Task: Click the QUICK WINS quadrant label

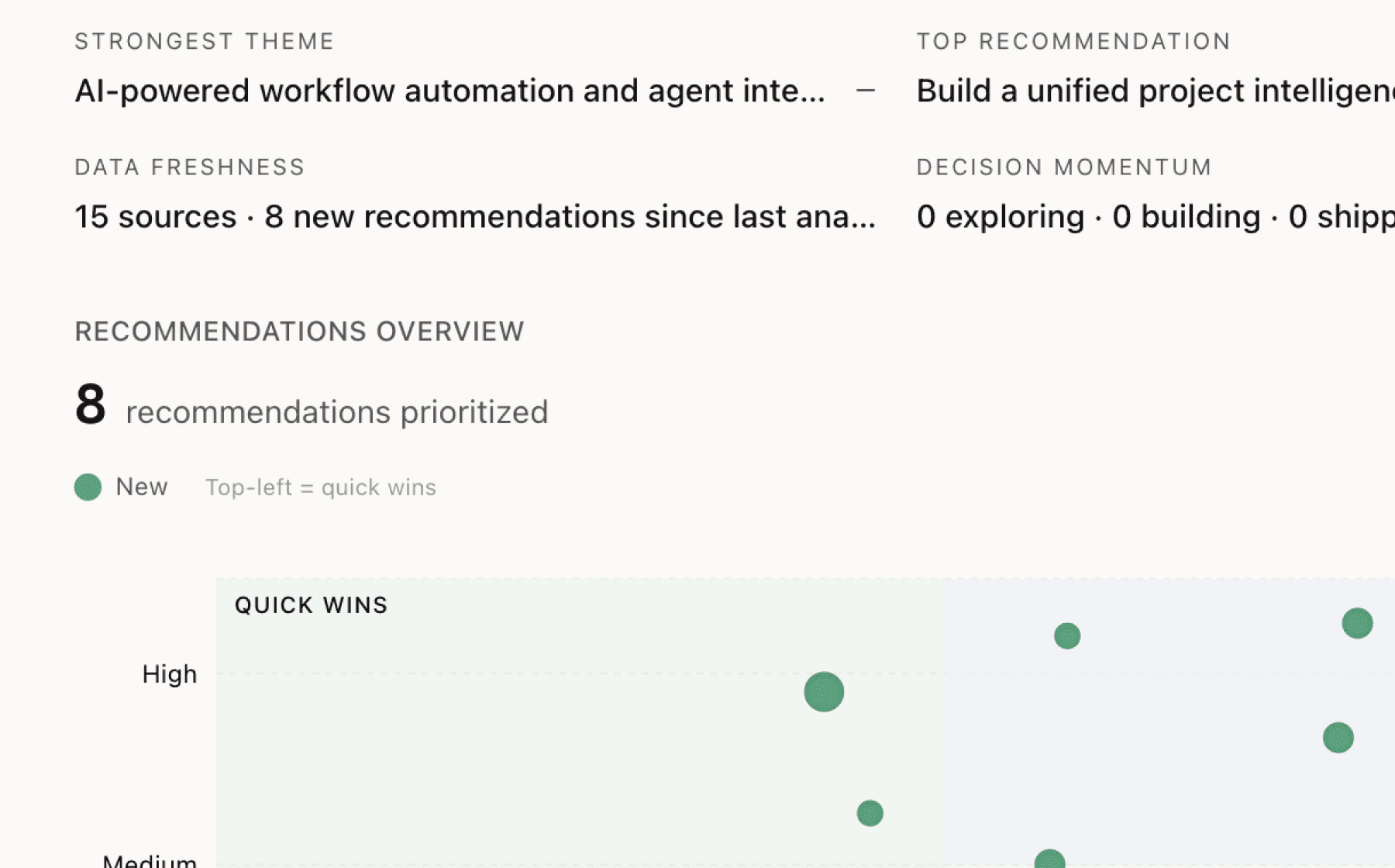Action: pyautogui.click(x=310, y=604)
